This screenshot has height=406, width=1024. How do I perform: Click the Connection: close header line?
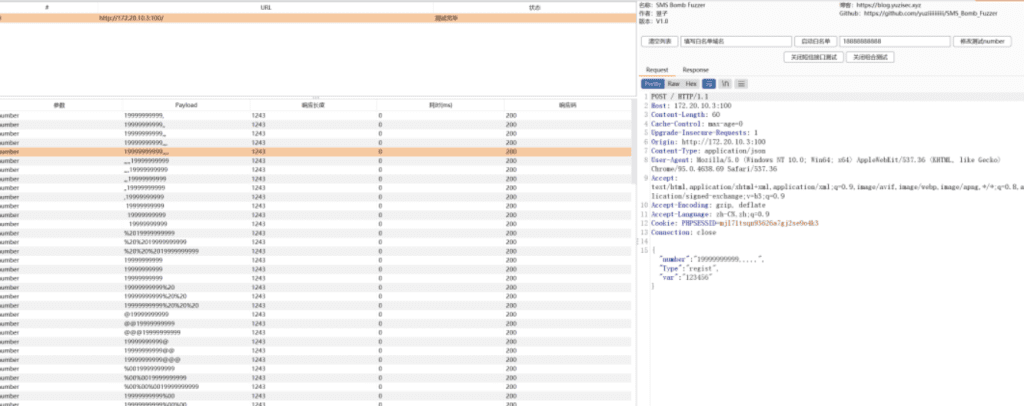tap(684, 232)
